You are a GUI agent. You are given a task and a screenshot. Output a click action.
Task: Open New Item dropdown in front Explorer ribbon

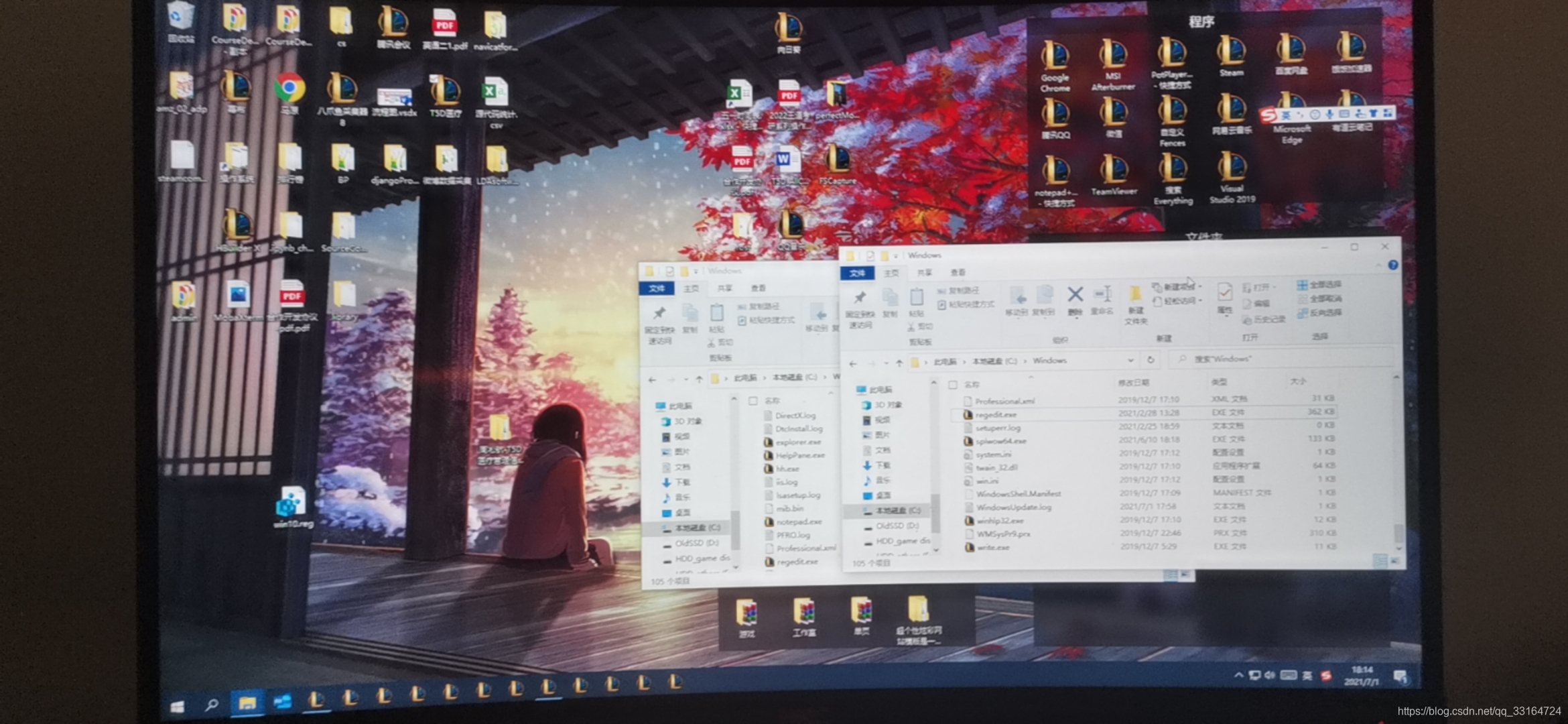[x=1177, y=287]
